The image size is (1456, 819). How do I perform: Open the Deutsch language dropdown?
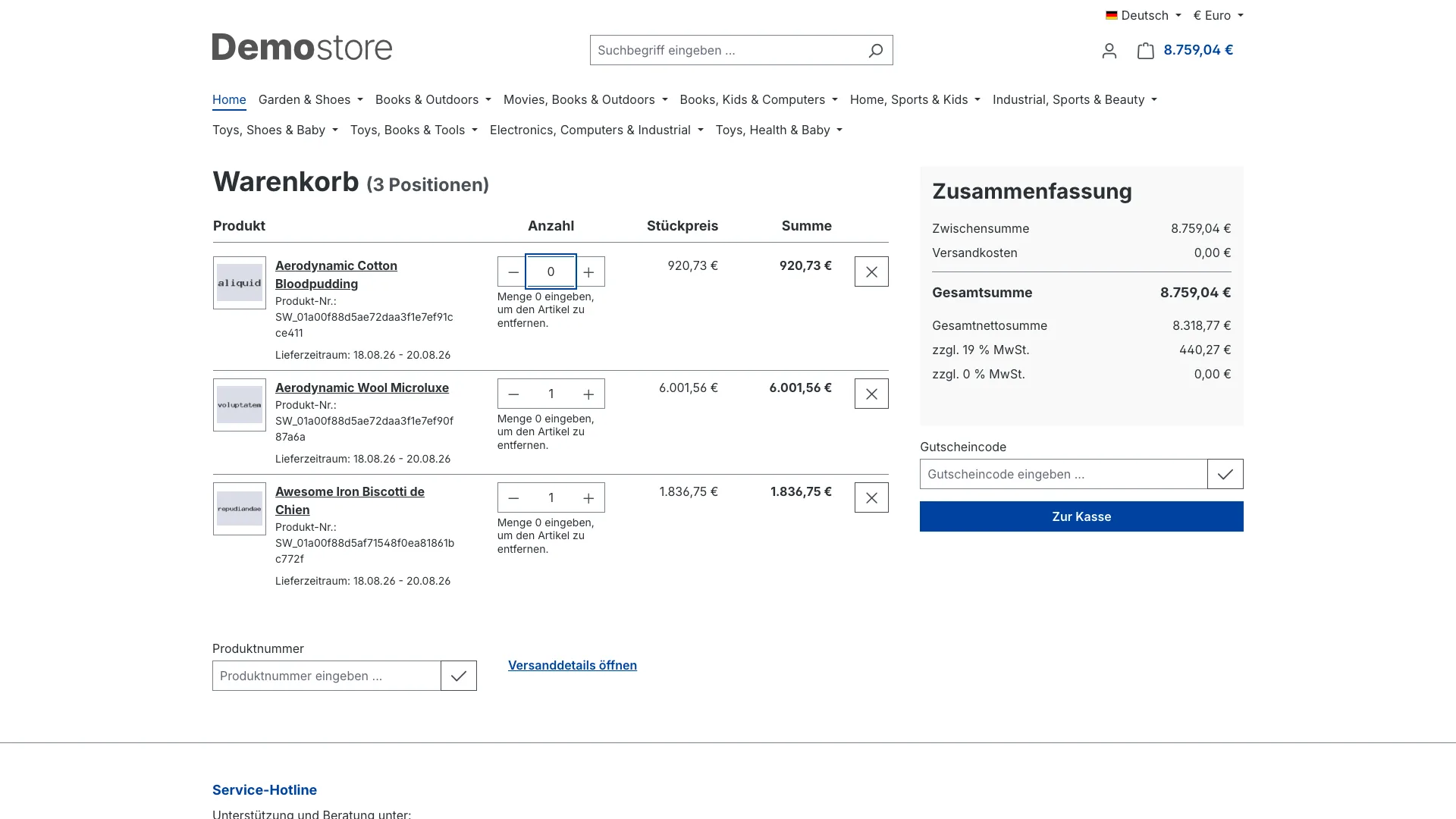click(1144, 15)
